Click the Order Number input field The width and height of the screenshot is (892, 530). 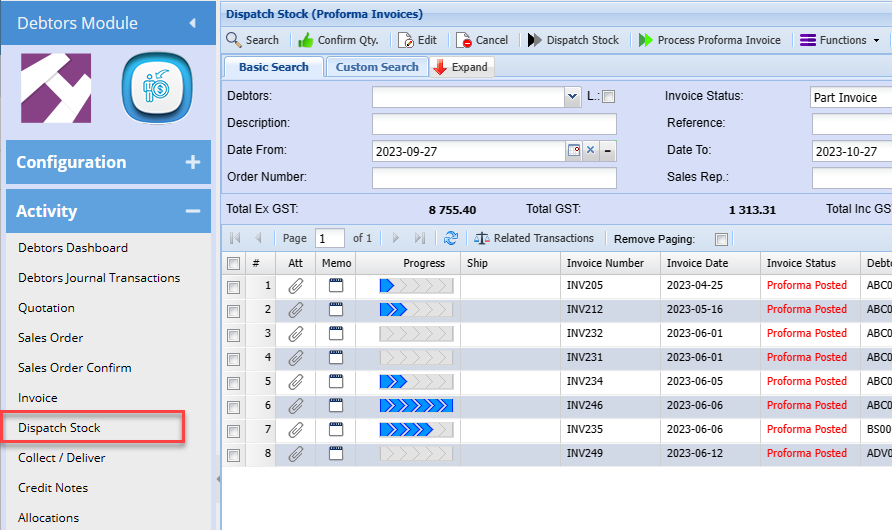(x=494, y=178)
